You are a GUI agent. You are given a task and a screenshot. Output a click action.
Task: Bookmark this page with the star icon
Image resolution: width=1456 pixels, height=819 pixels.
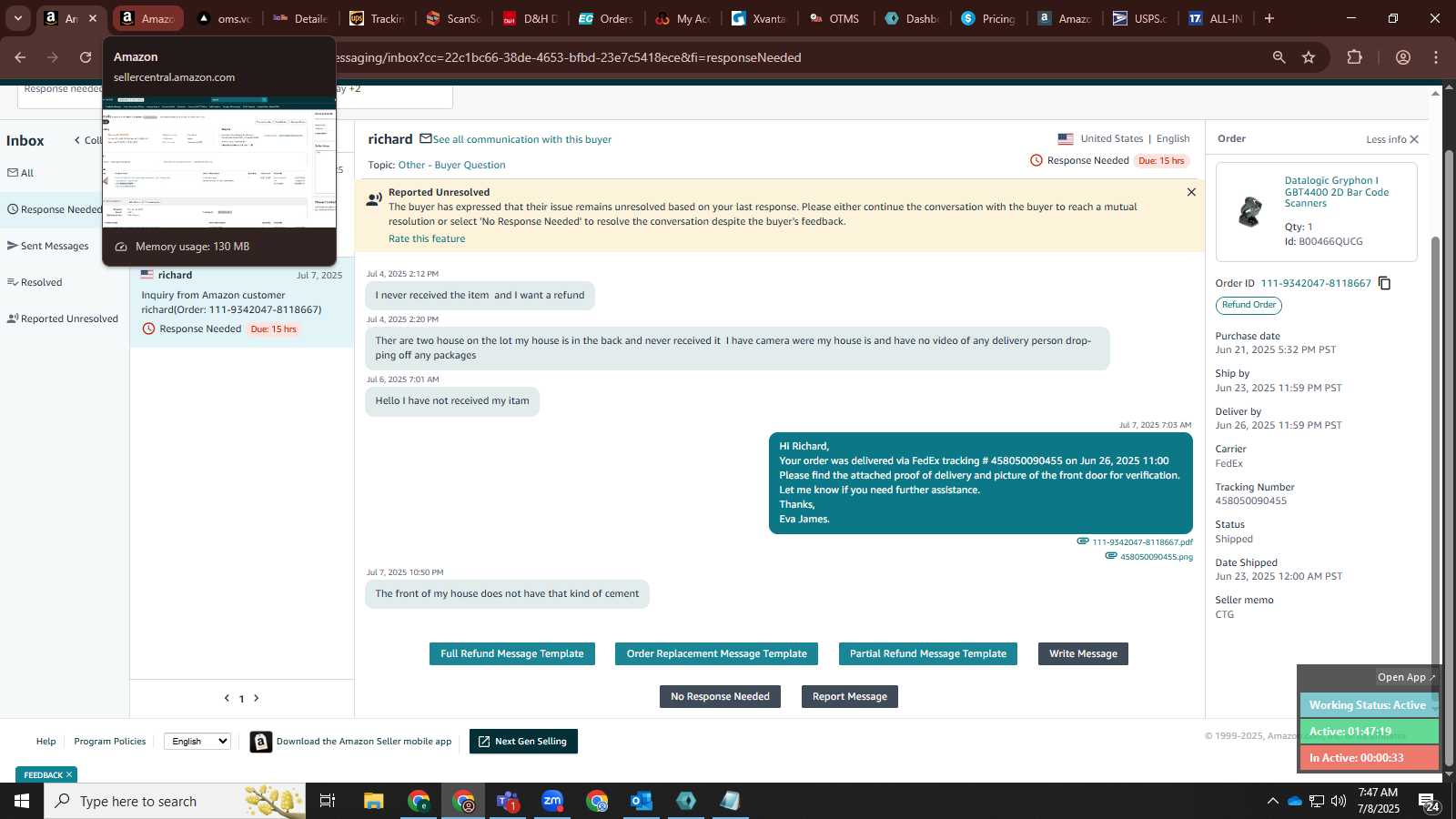[x=1309, y=57]
